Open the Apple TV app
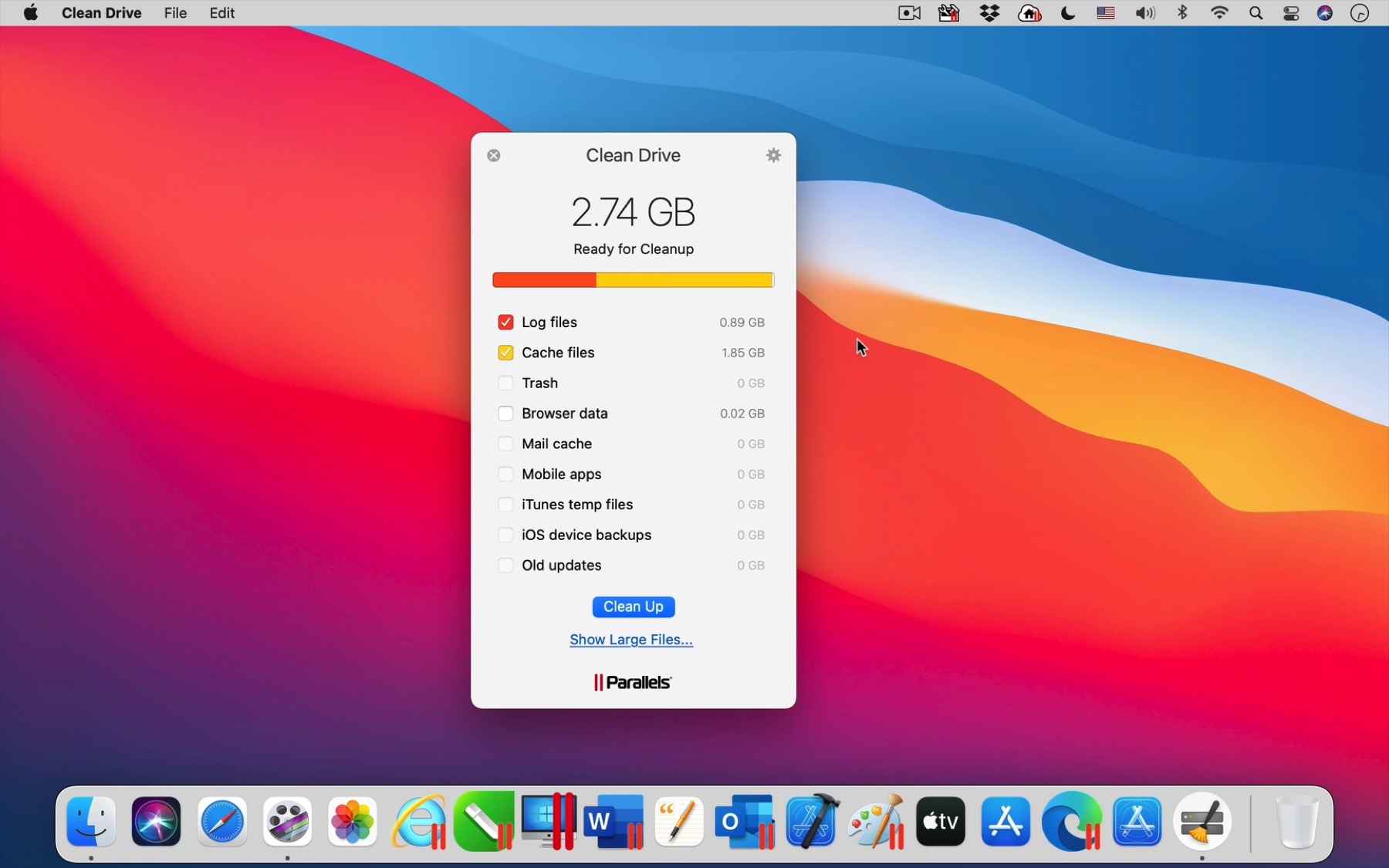This screenshot has width=1389, height=868. click(x=940, y=821)
